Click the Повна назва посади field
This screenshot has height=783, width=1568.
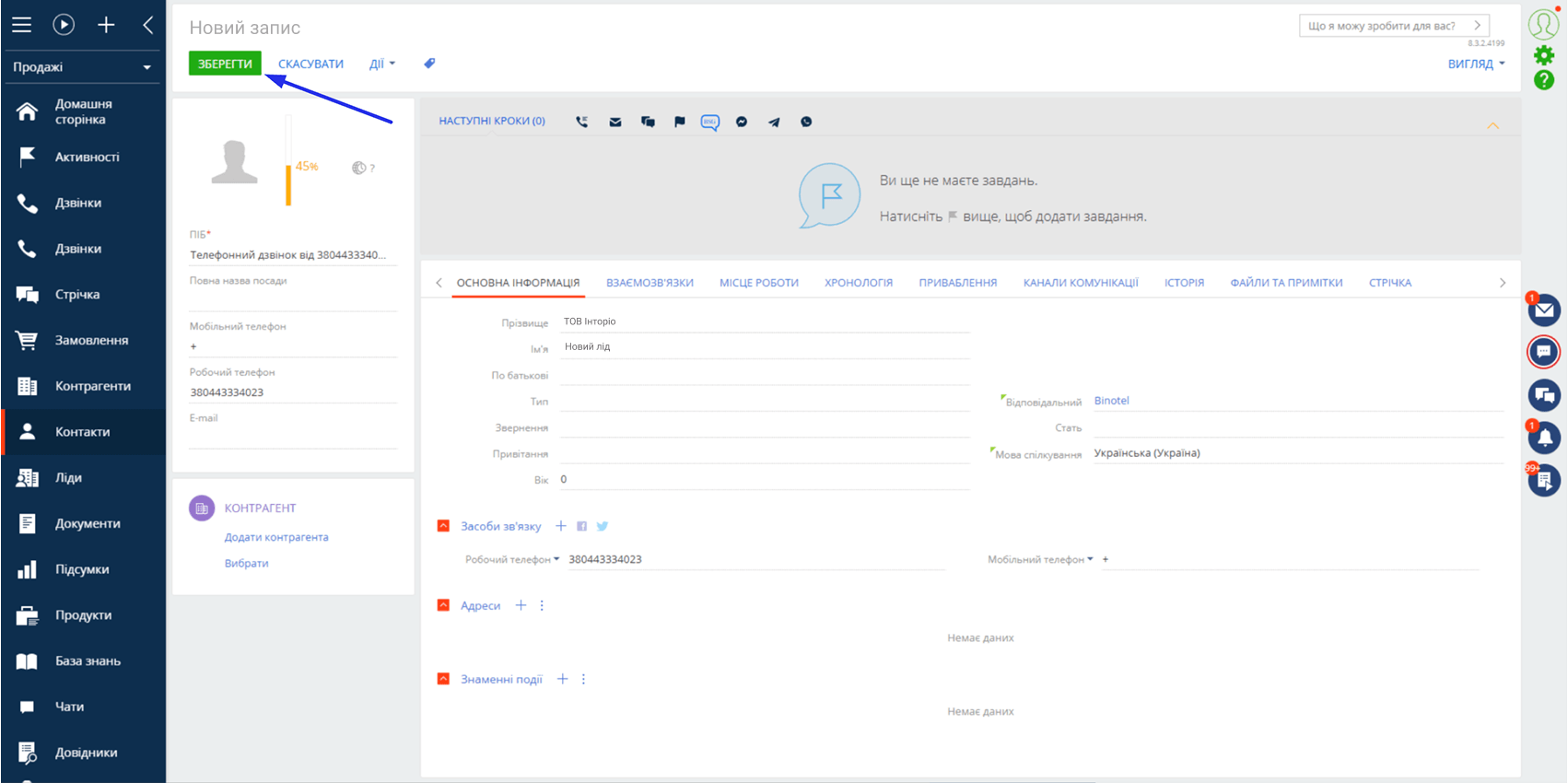[293, 301]
